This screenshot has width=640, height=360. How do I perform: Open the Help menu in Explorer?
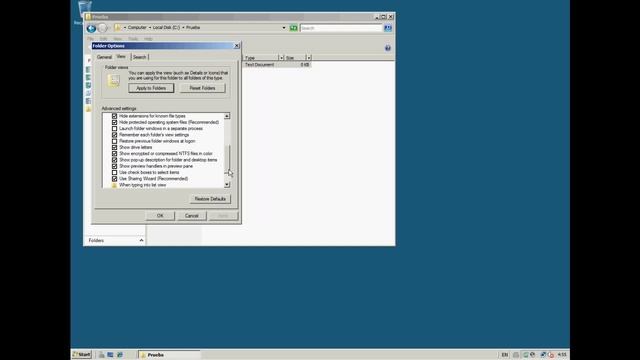(148, 39)
